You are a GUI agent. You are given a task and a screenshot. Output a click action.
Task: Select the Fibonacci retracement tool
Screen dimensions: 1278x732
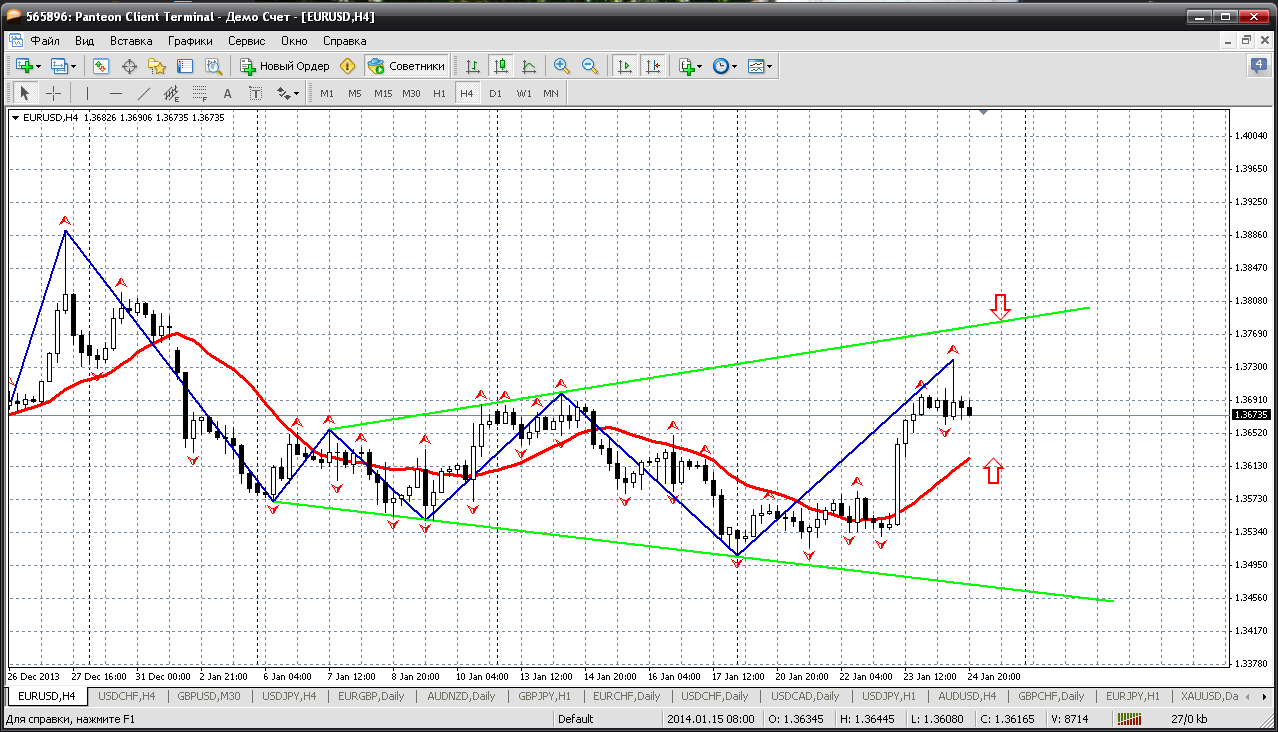click(199, 93)
